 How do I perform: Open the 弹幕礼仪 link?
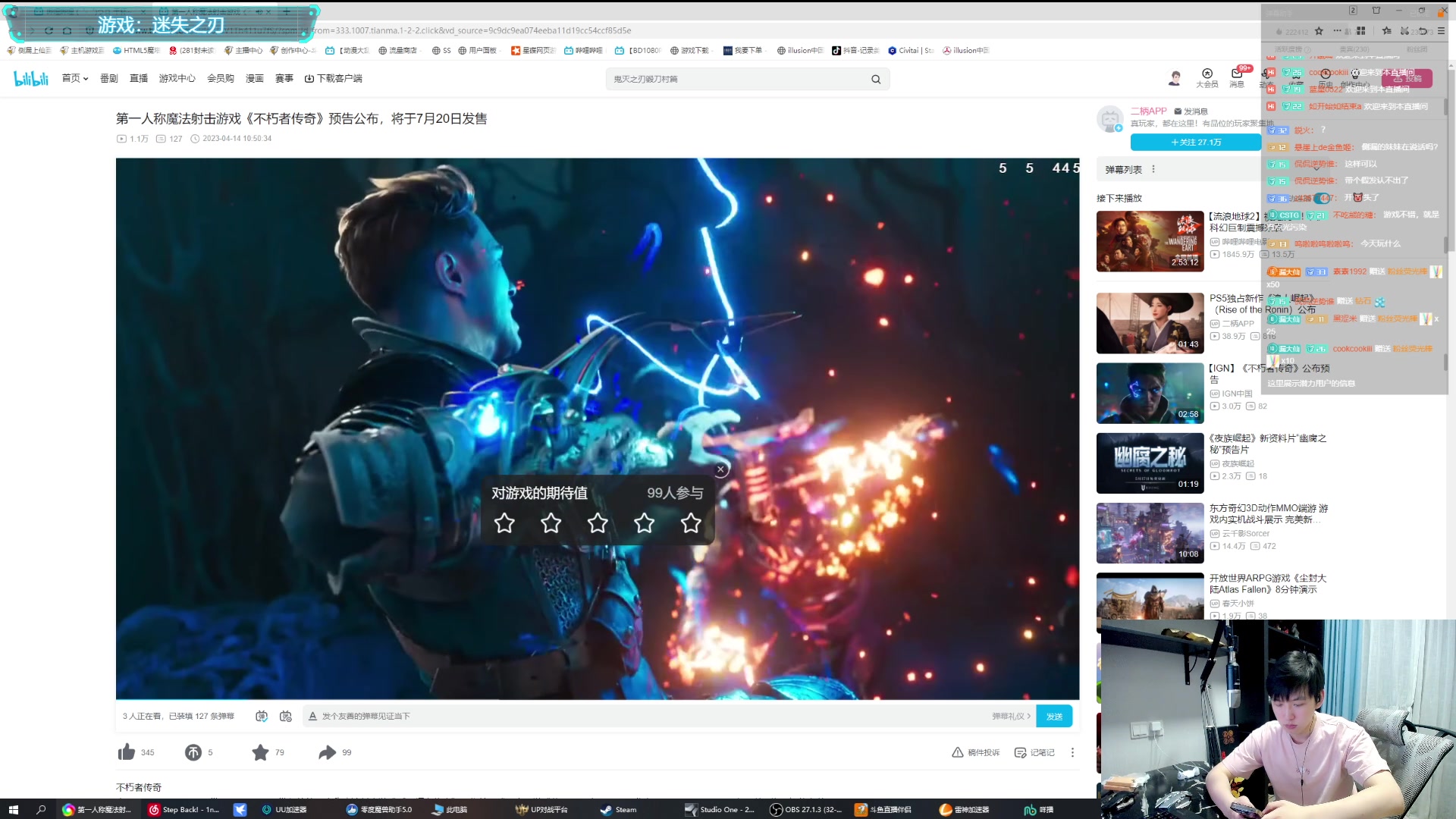(x=1011, y=716)
